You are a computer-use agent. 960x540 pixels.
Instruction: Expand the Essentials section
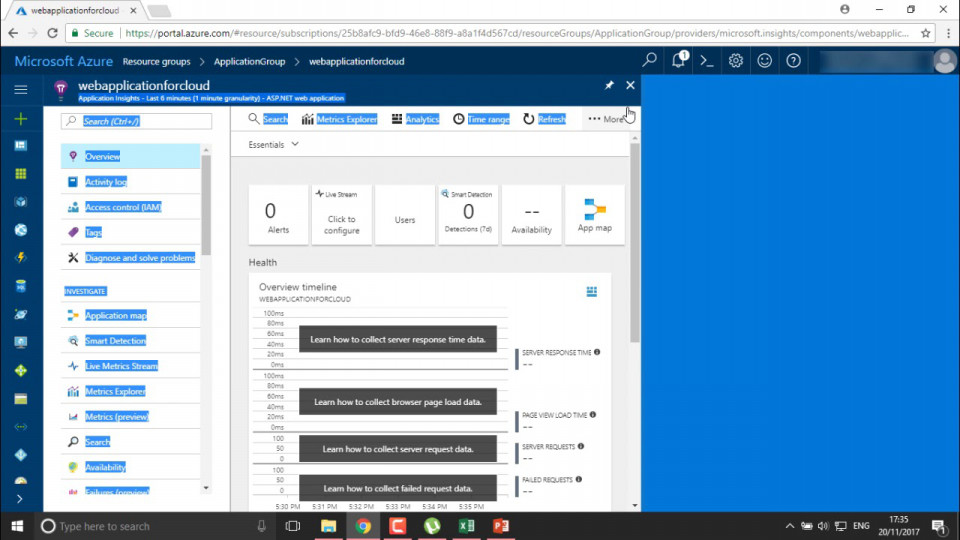[x=273, y=144]
